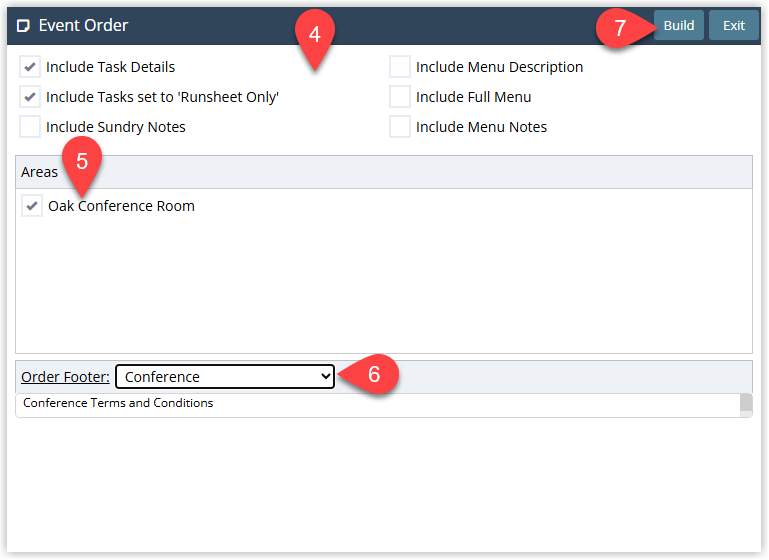Viewport: 769px width, 560px height.
Task: Toggle Include Tasks set to 'Runsheet Only'
Action: [30, 97]
